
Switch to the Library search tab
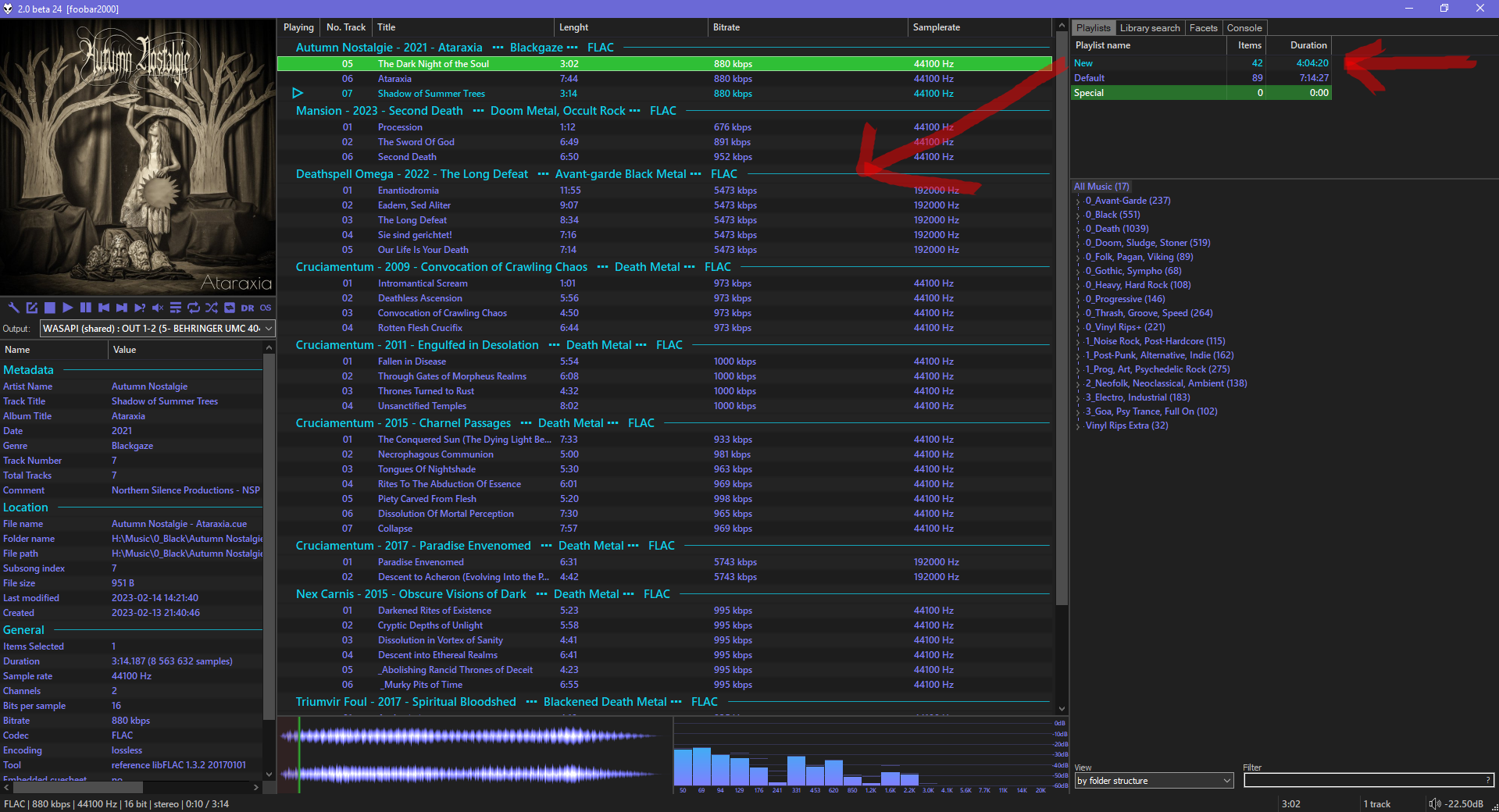(x=1149, y=28)
